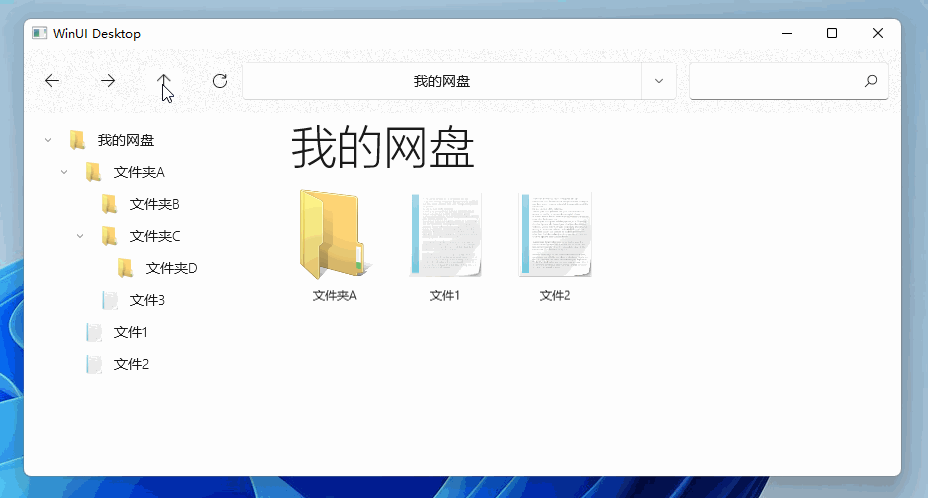This screenshot has height=498, width=928.
Task: Click the folder icon beside 文件夹D
Action: 125,268
